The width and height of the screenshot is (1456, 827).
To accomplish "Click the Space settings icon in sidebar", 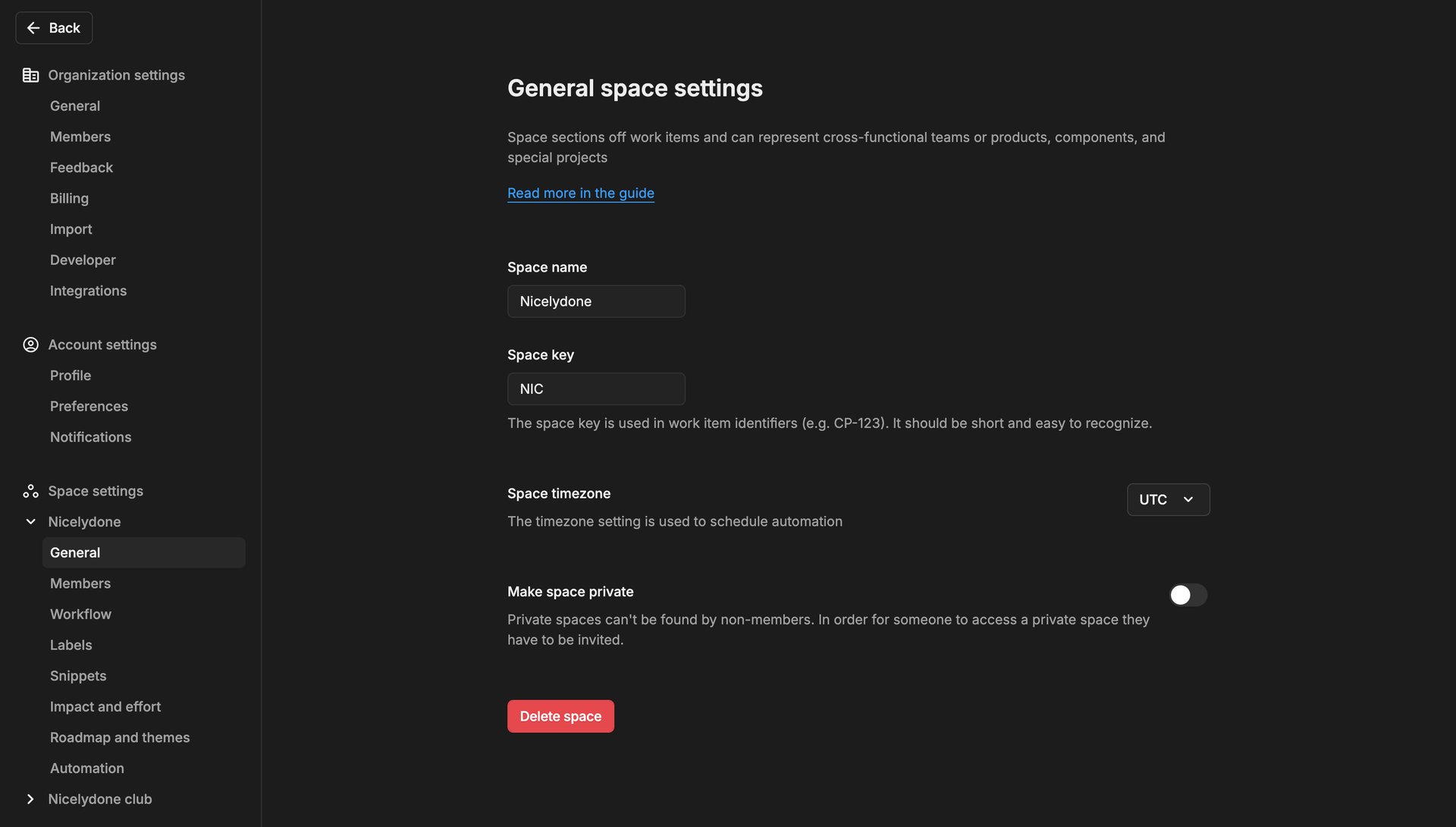I will pyautogui.click(x=30, y=491).
